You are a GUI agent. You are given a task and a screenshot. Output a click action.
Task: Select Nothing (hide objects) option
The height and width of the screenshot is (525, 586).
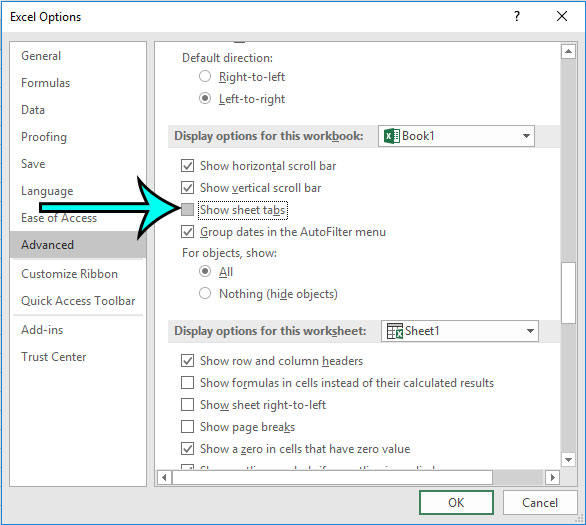point(205,293)
